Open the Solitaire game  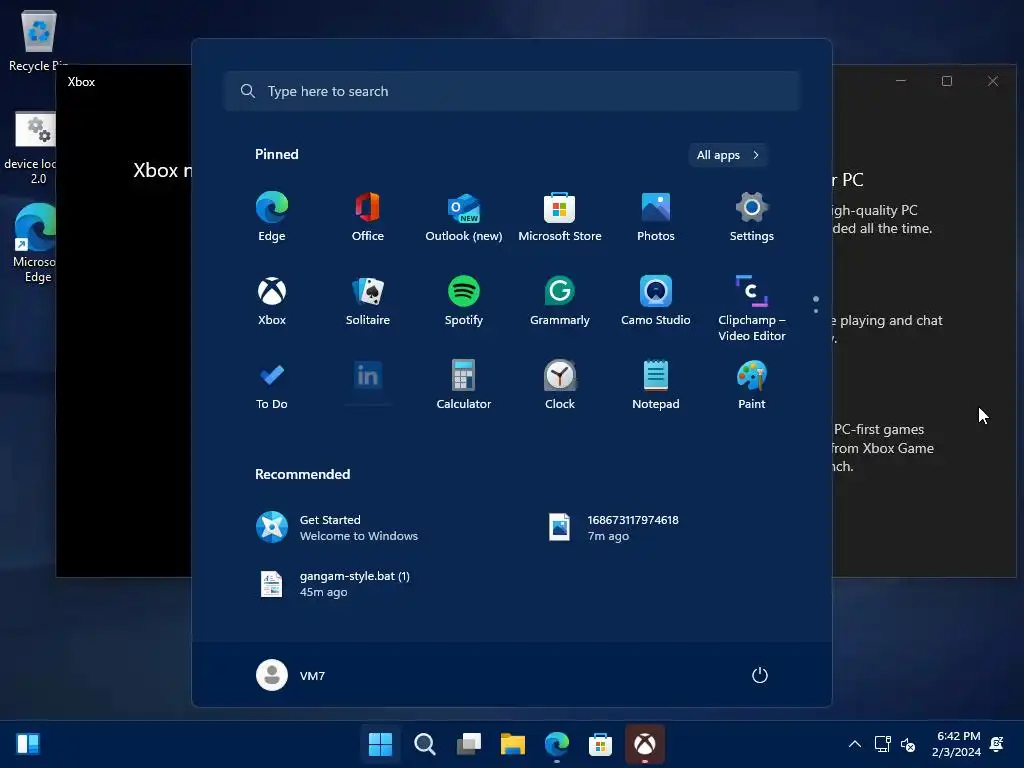tap(368, 300)
